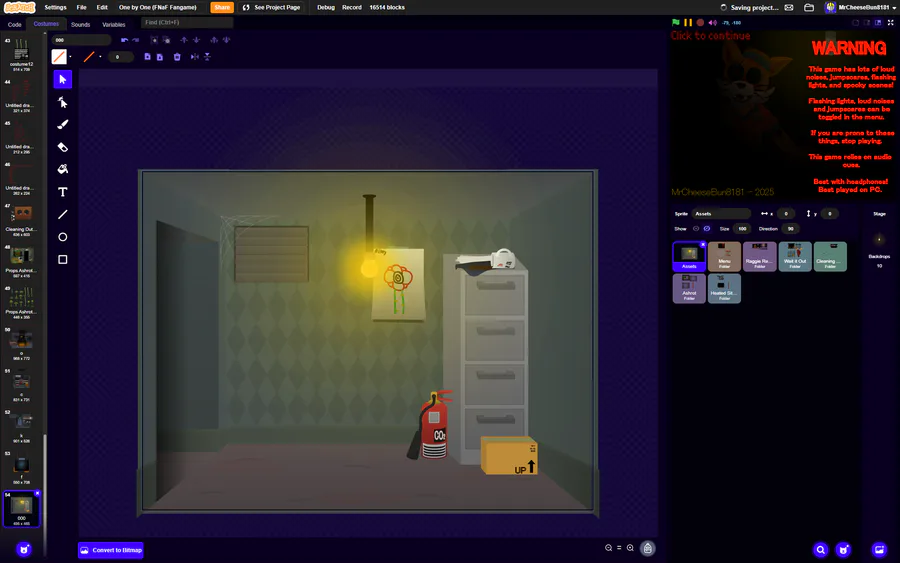Click the Redo arrow in costume editor
This screenshot has height=563, width=900.
136,40
